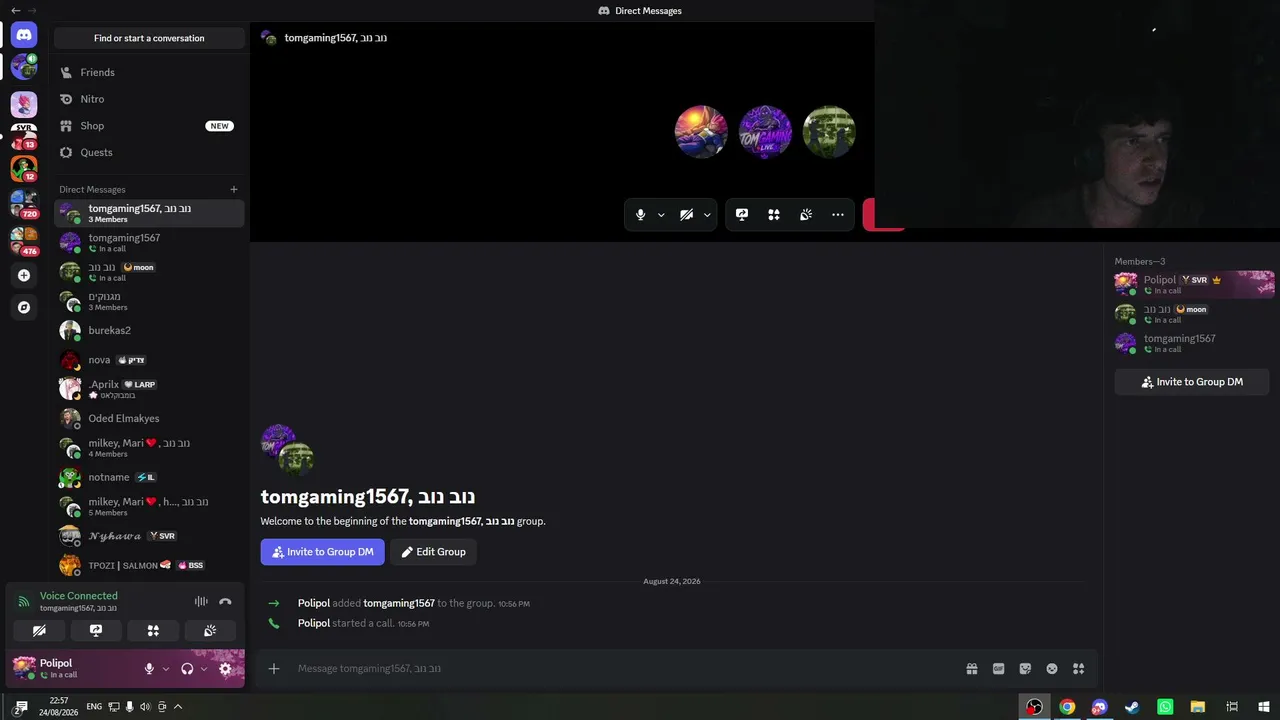Click Invite to Group DM under Members list
Viewport: 1280px width, 720px height.
[x=1192, y=382]
